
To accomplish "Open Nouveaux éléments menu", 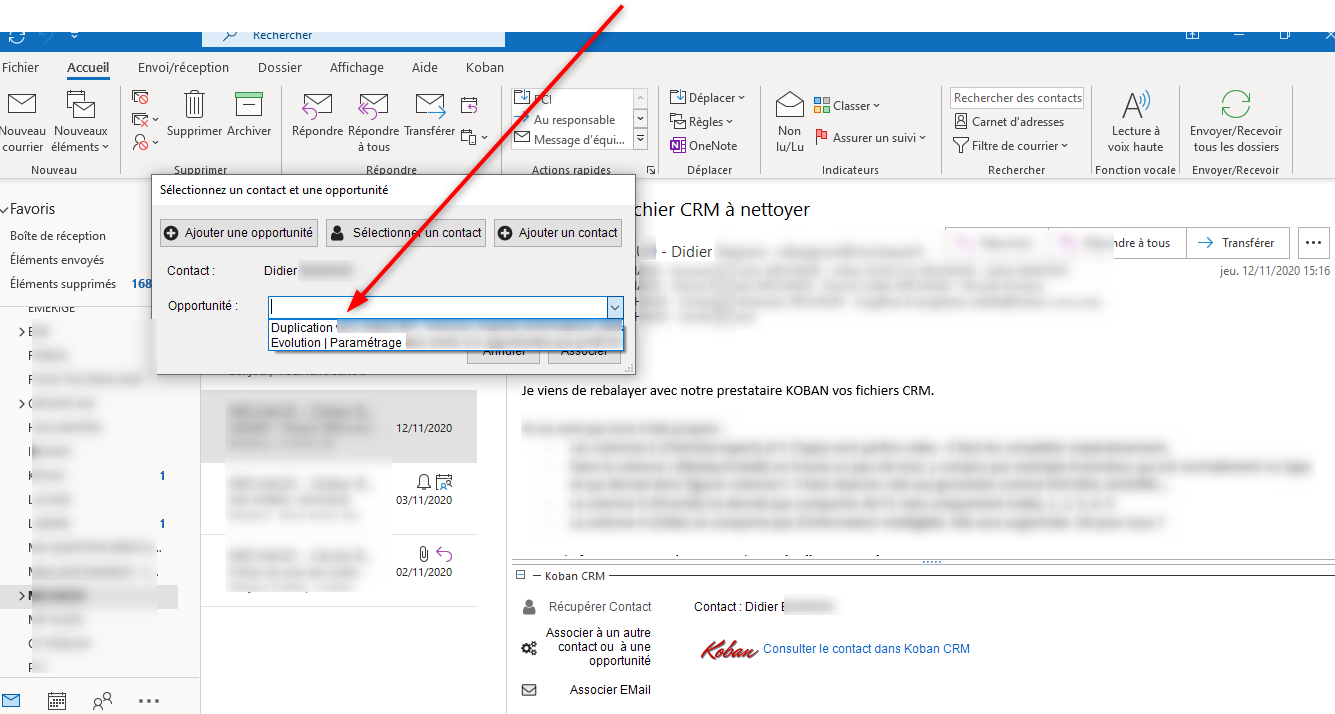I will pos(80,123).
